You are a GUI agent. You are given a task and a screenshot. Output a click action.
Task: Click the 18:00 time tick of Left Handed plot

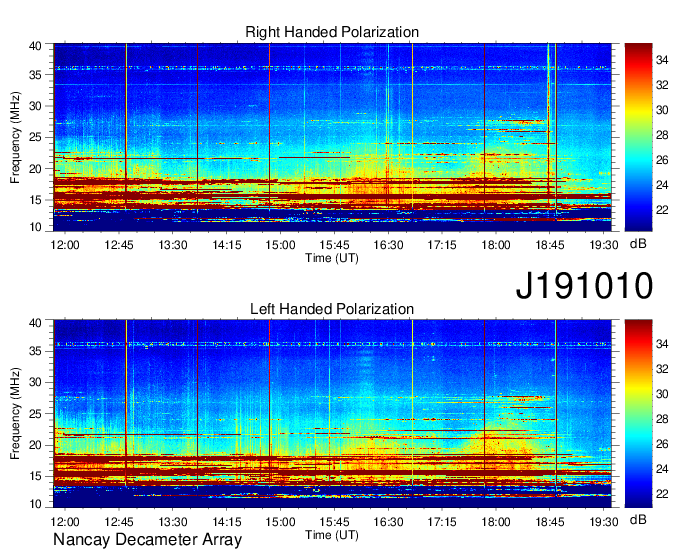[496, 522]
